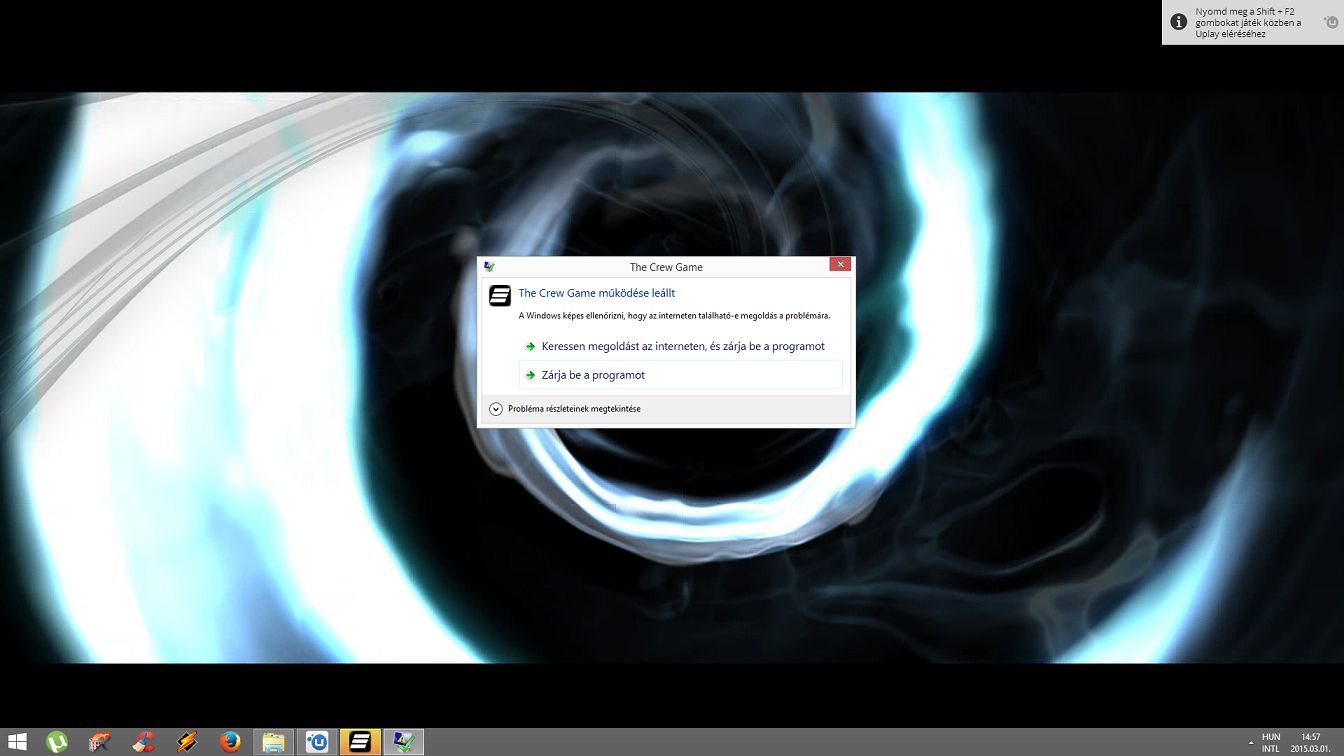Screen dimensions: 1344x756
Task: Switch to Uplay taskbar button
Action: pyautogui.click(x=317, y=742)
